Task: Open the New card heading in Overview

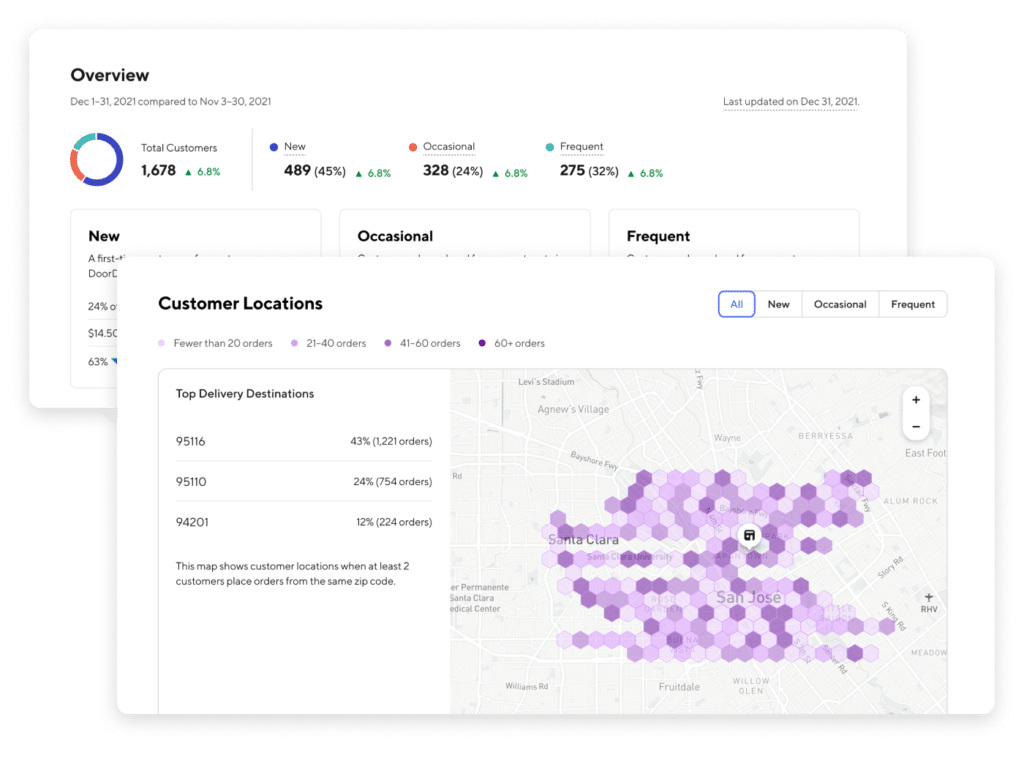Action: [104, 236]
